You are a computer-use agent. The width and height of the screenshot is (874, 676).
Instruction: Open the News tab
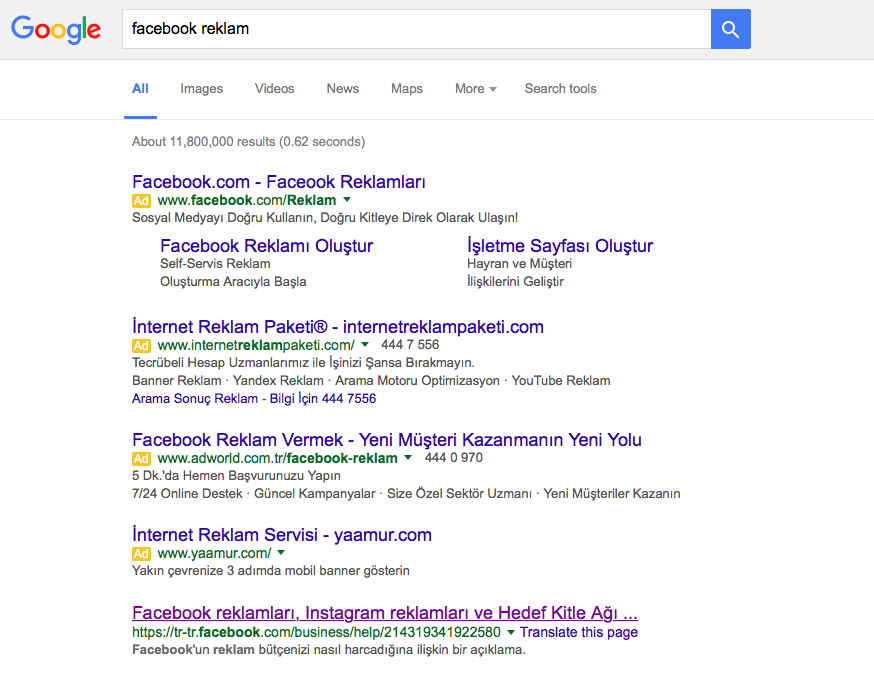coord(342,89)
